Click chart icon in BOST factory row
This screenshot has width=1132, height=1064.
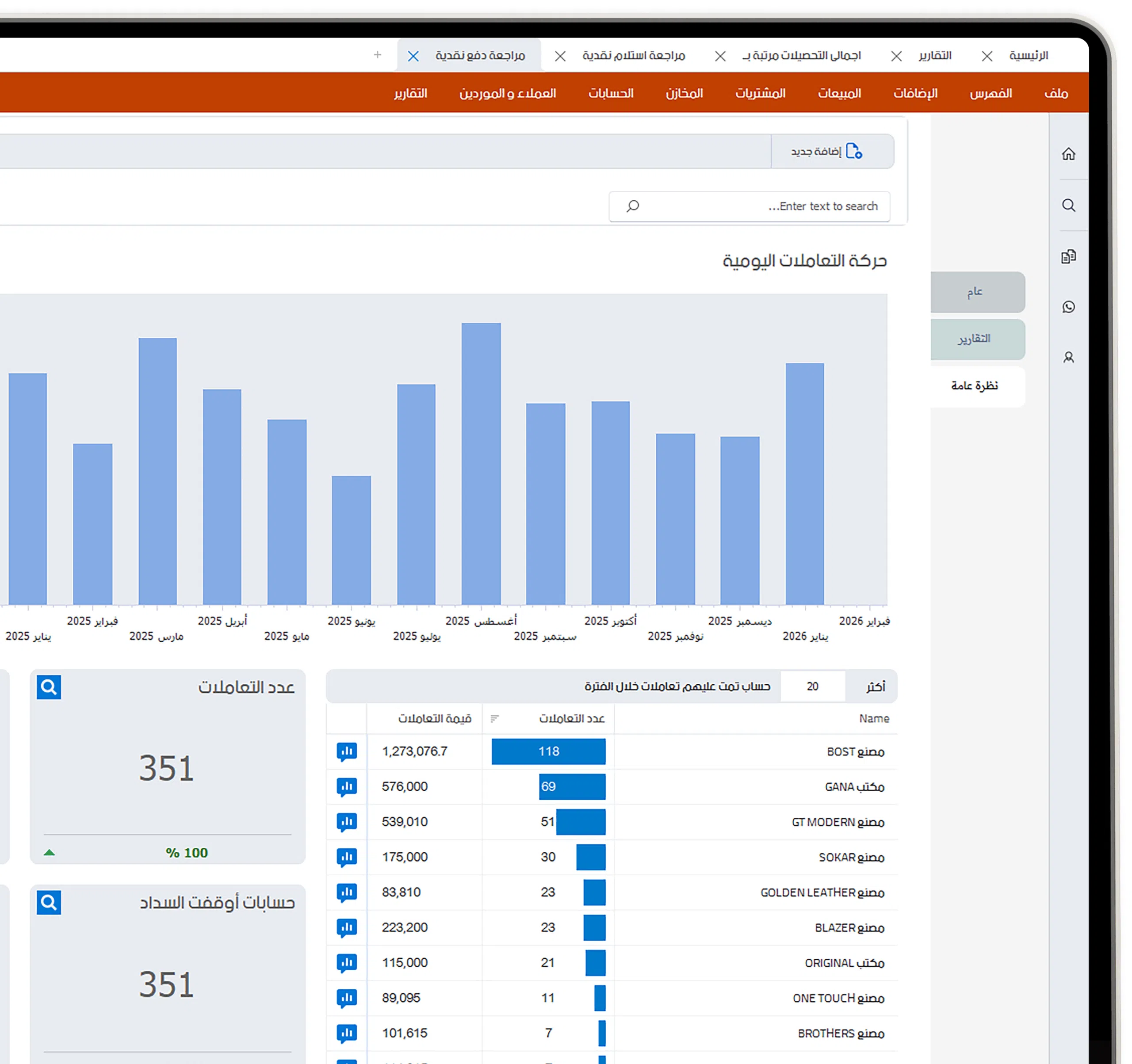(346, 751)
